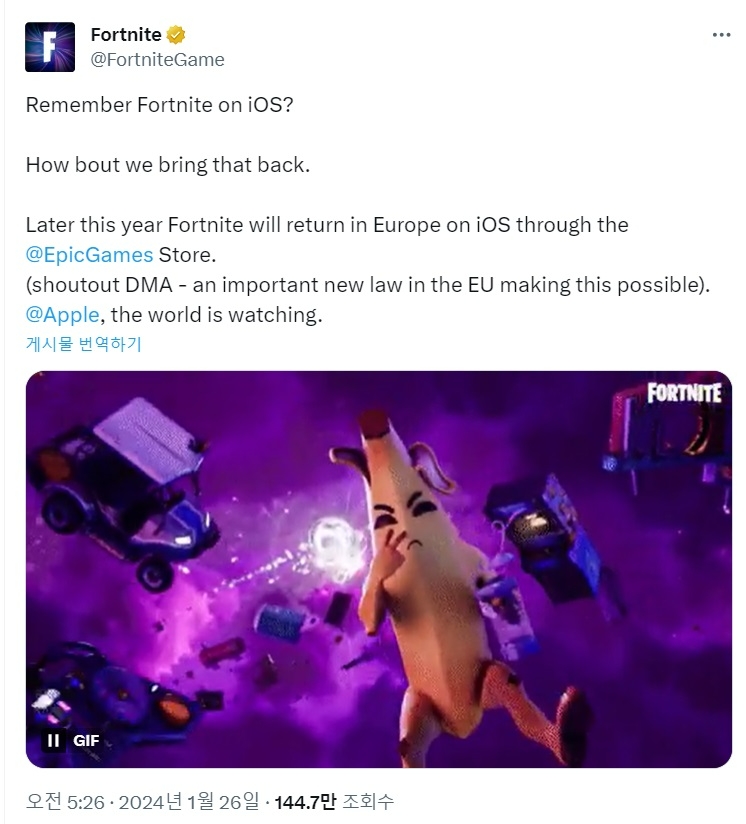Click the Fortnite logo watermark in GIF

(x=684, y=393)
